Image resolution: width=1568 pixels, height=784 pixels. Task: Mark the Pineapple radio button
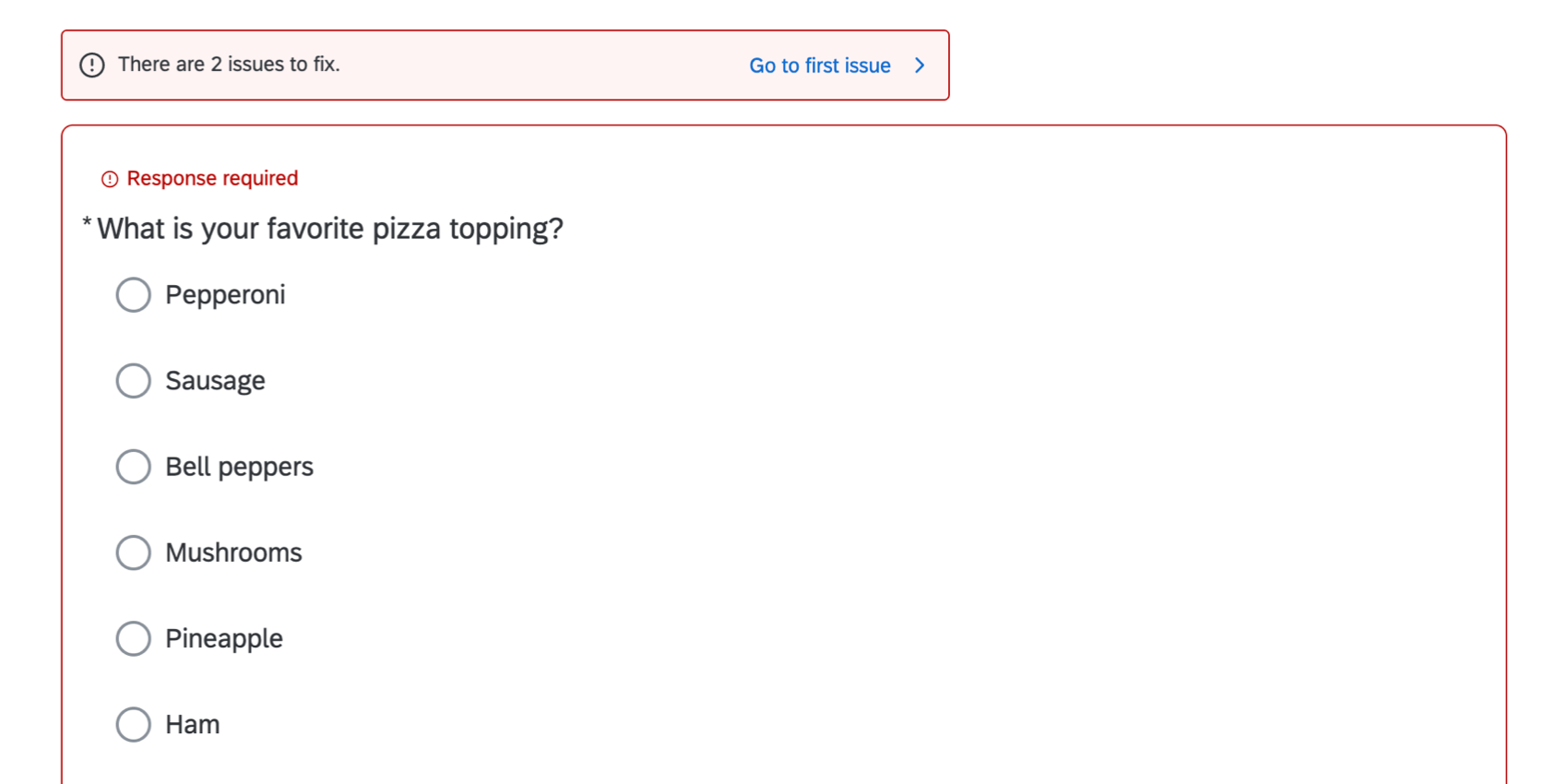[x=133, y=638]
